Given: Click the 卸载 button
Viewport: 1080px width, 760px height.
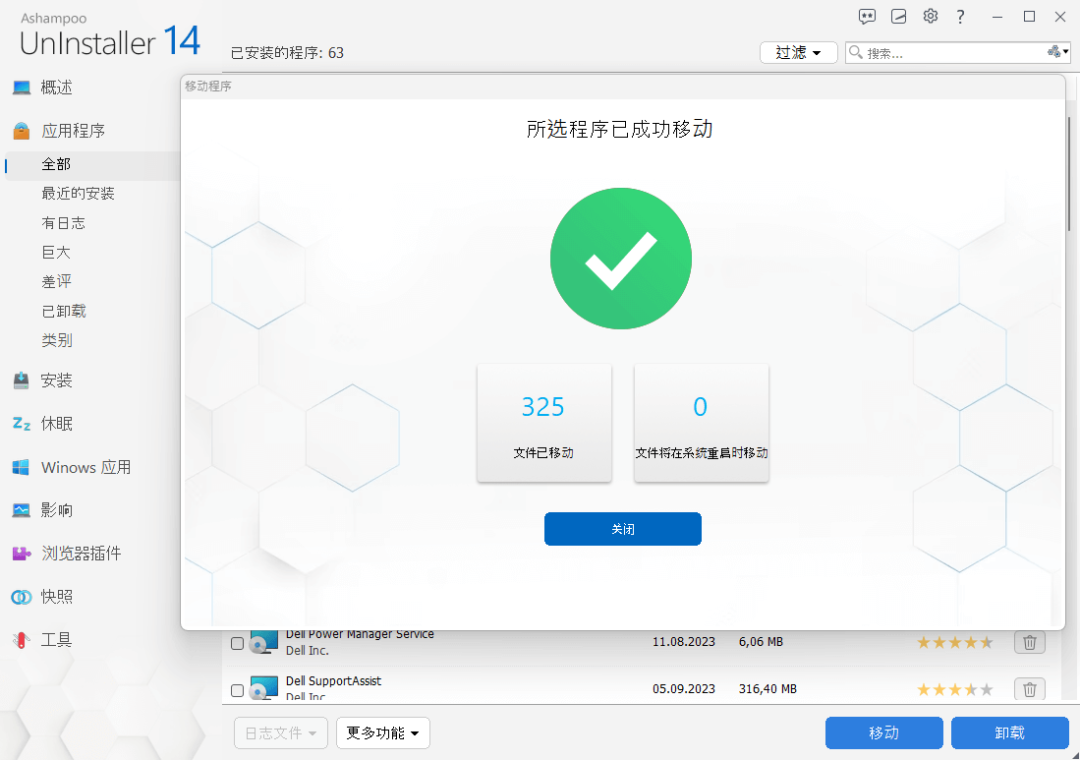Looking at the screenshot, I should coord(1010,733).
